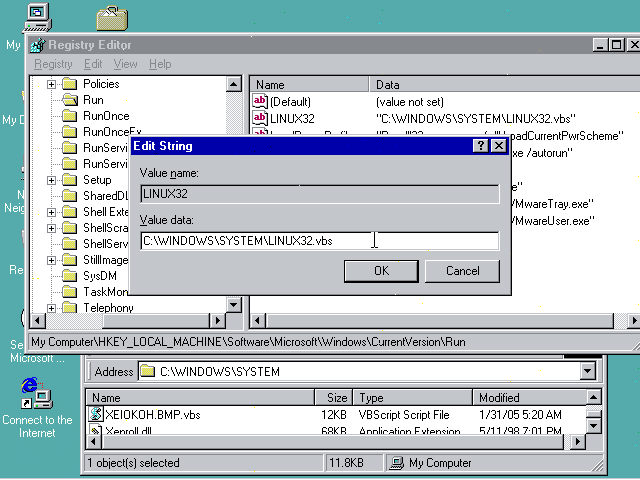Click the Run key label in tree
The width and height of the screenshot is (640, 480).
[x=93, y=100]
